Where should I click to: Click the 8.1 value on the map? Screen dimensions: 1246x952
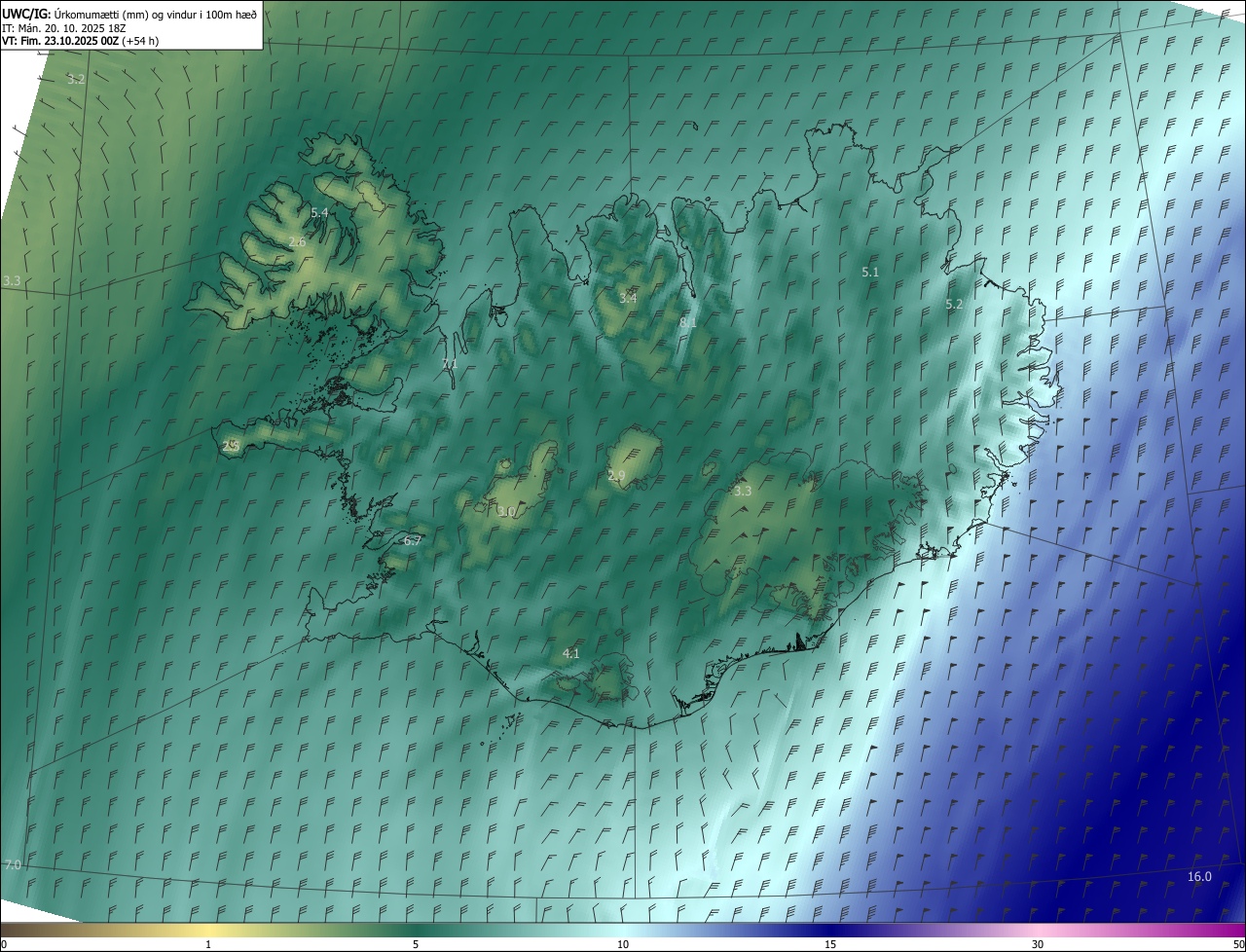pyautogui.click(x=688, y=322)
